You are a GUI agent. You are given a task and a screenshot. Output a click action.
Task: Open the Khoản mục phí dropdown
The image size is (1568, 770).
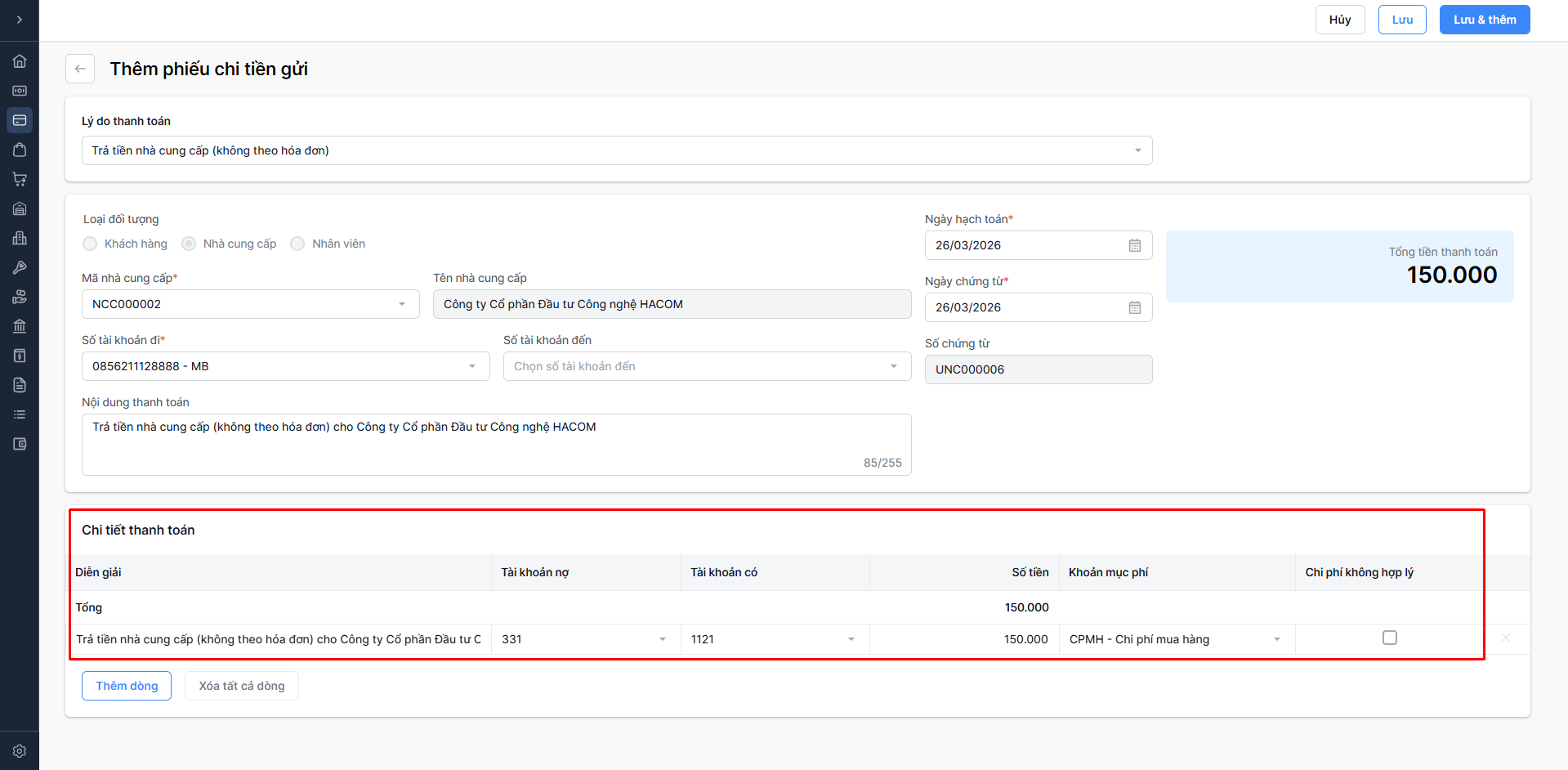[1175, 639]
